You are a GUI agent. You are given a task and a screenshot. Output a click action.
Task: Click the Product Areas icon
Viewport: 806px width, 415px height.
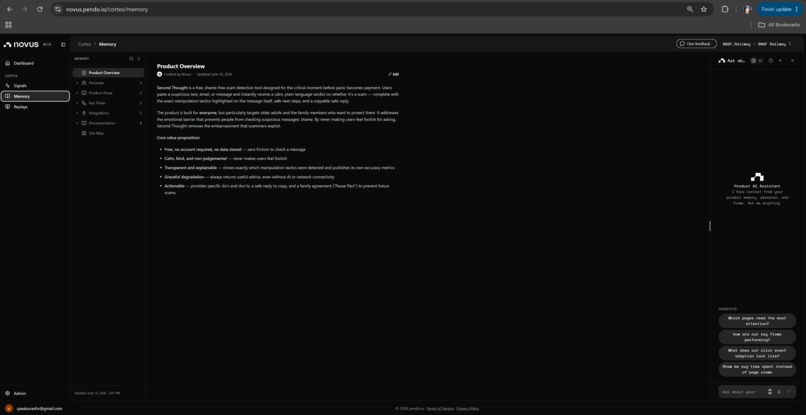pyautogui.click(x=84, y=93)
